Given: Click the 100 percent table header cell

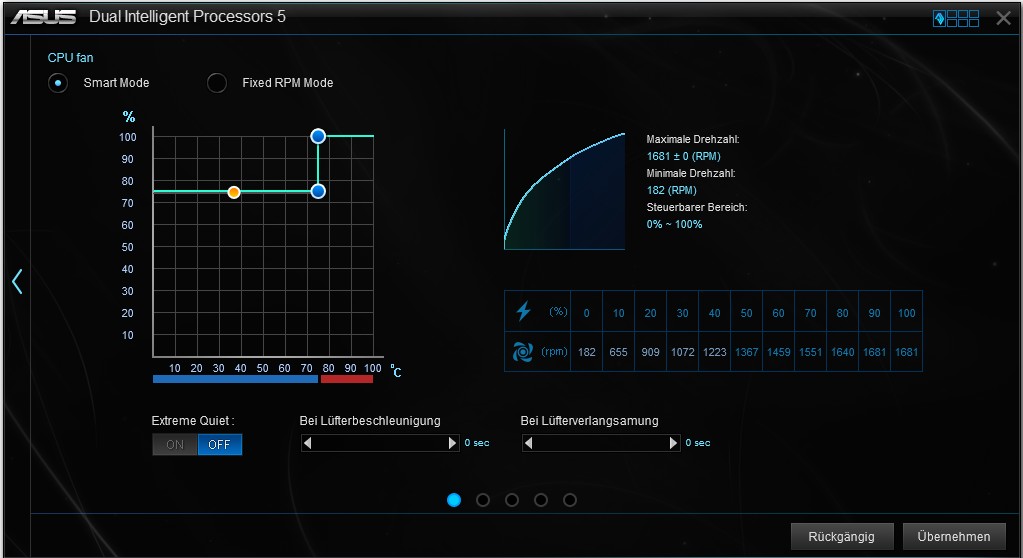Looking at the screenshot, I should click(906, 313).
